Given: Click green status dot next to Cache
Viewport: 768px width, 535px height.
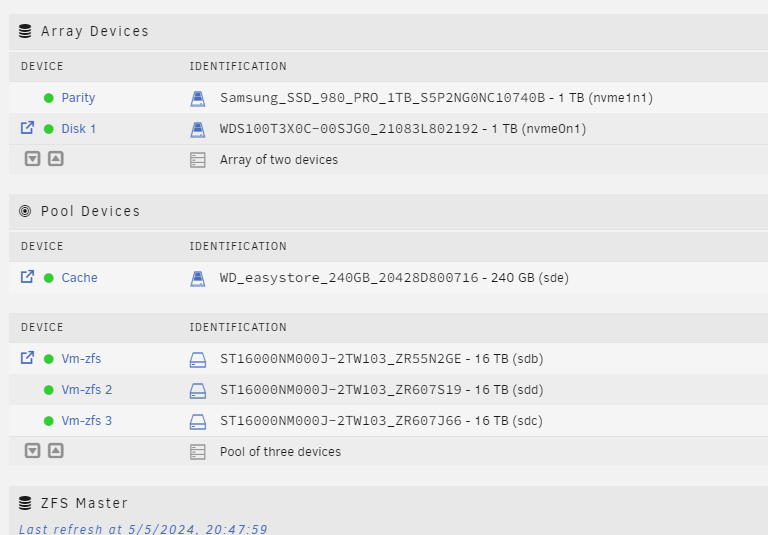Looking at the screenshot, I should pos(48,278).
